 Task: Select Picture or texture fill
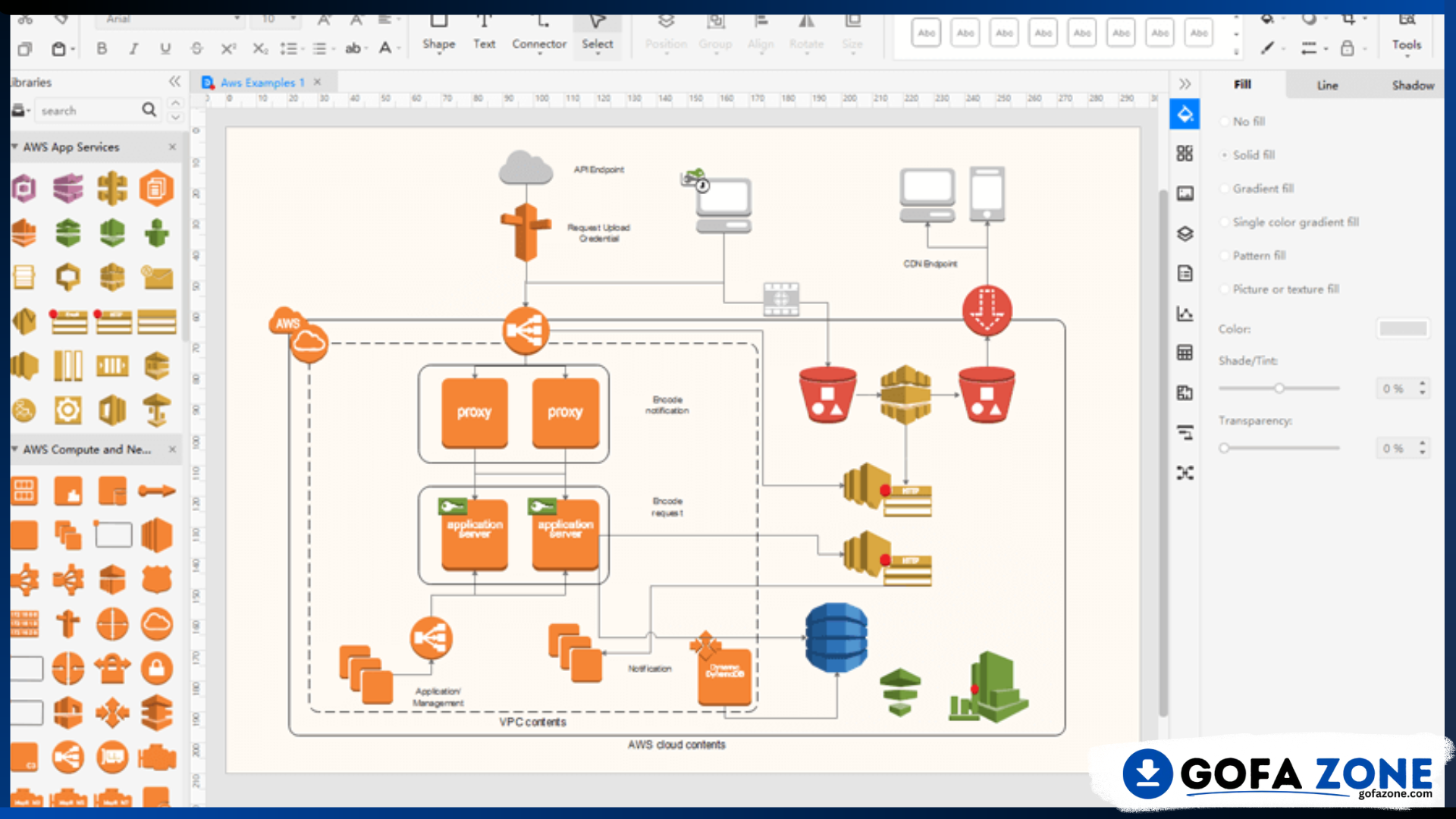(x=1279, y=289)
